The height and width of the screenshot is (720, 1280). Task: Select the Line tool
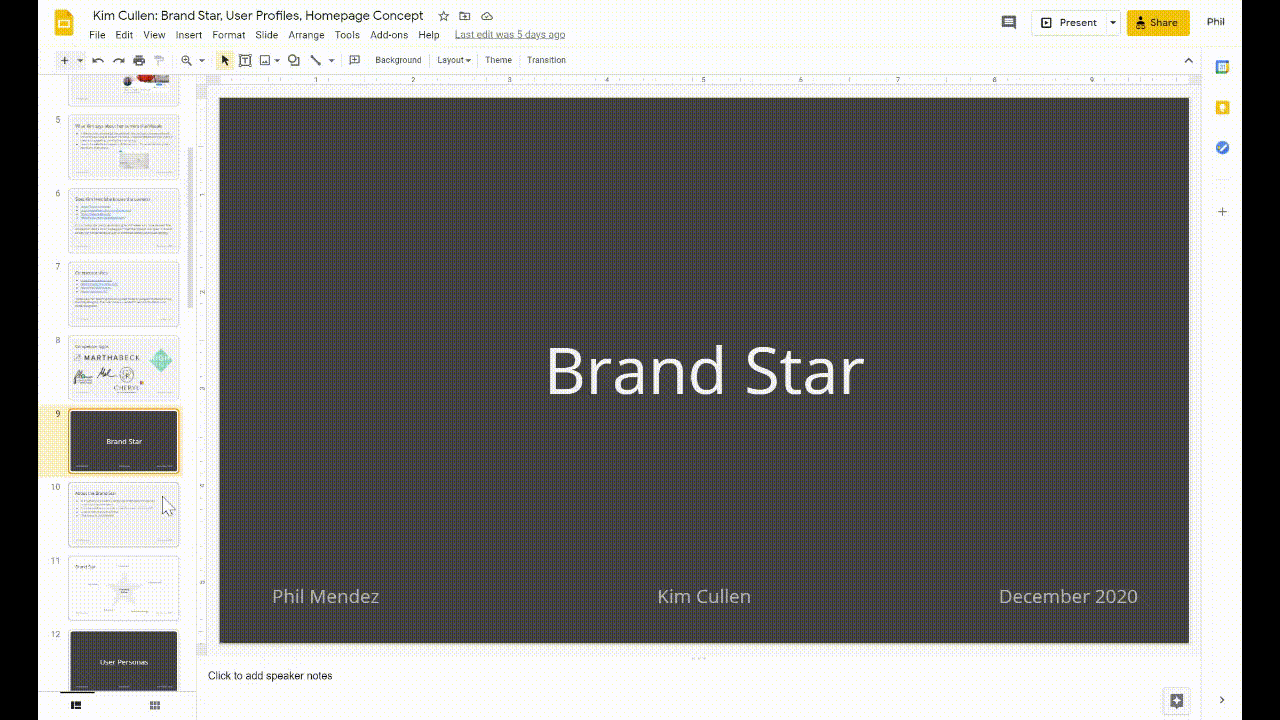point(315,60)
